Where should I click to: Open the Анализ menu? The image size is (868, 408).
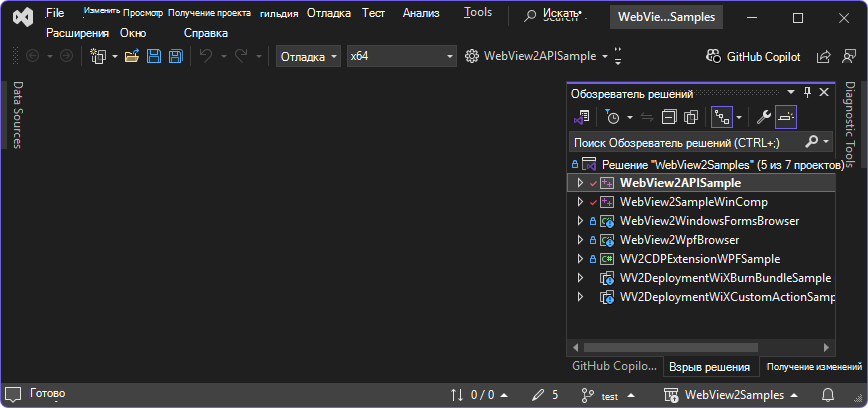(x=421, y=13)
